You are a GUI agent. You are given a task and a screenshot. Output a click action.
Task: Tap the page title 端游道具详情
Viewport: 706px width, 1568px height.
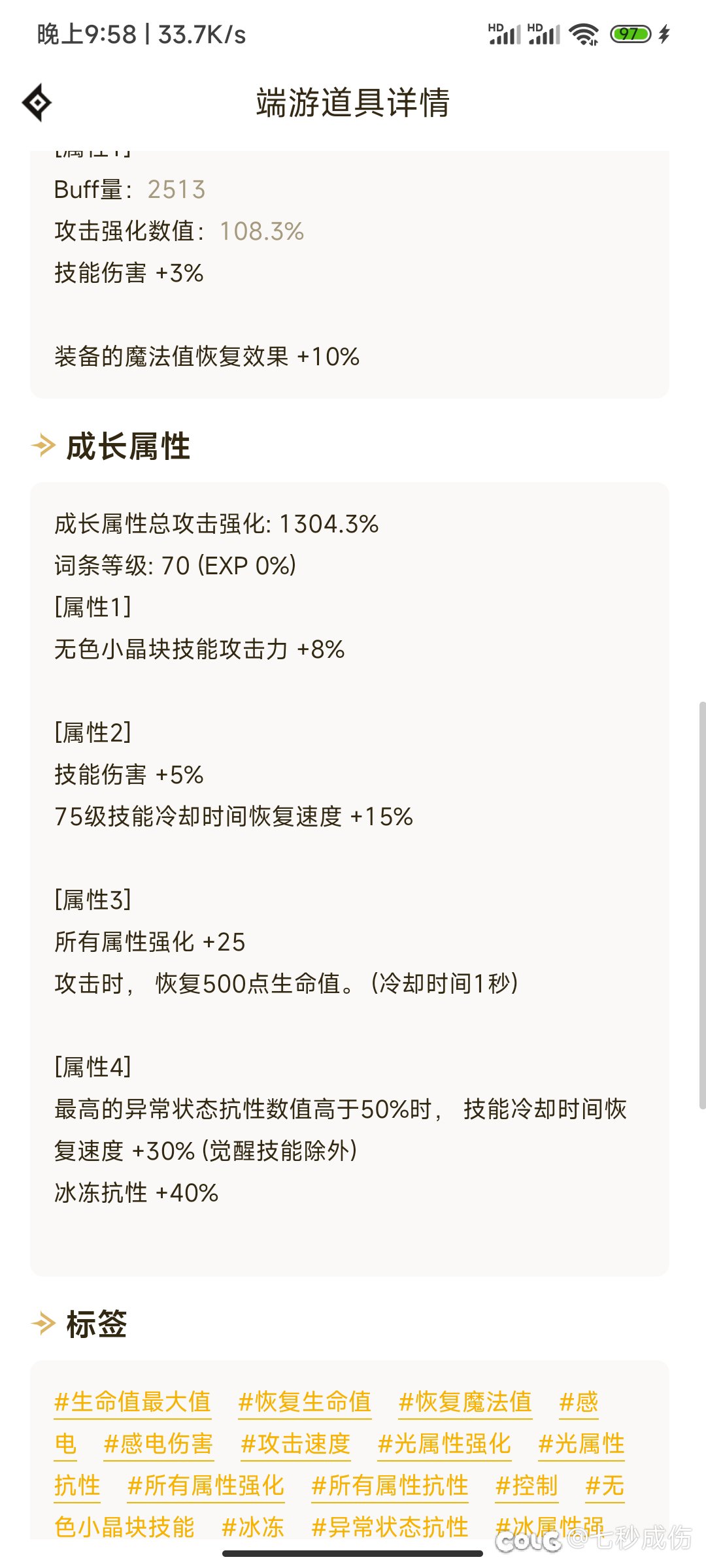coord(353,103)
